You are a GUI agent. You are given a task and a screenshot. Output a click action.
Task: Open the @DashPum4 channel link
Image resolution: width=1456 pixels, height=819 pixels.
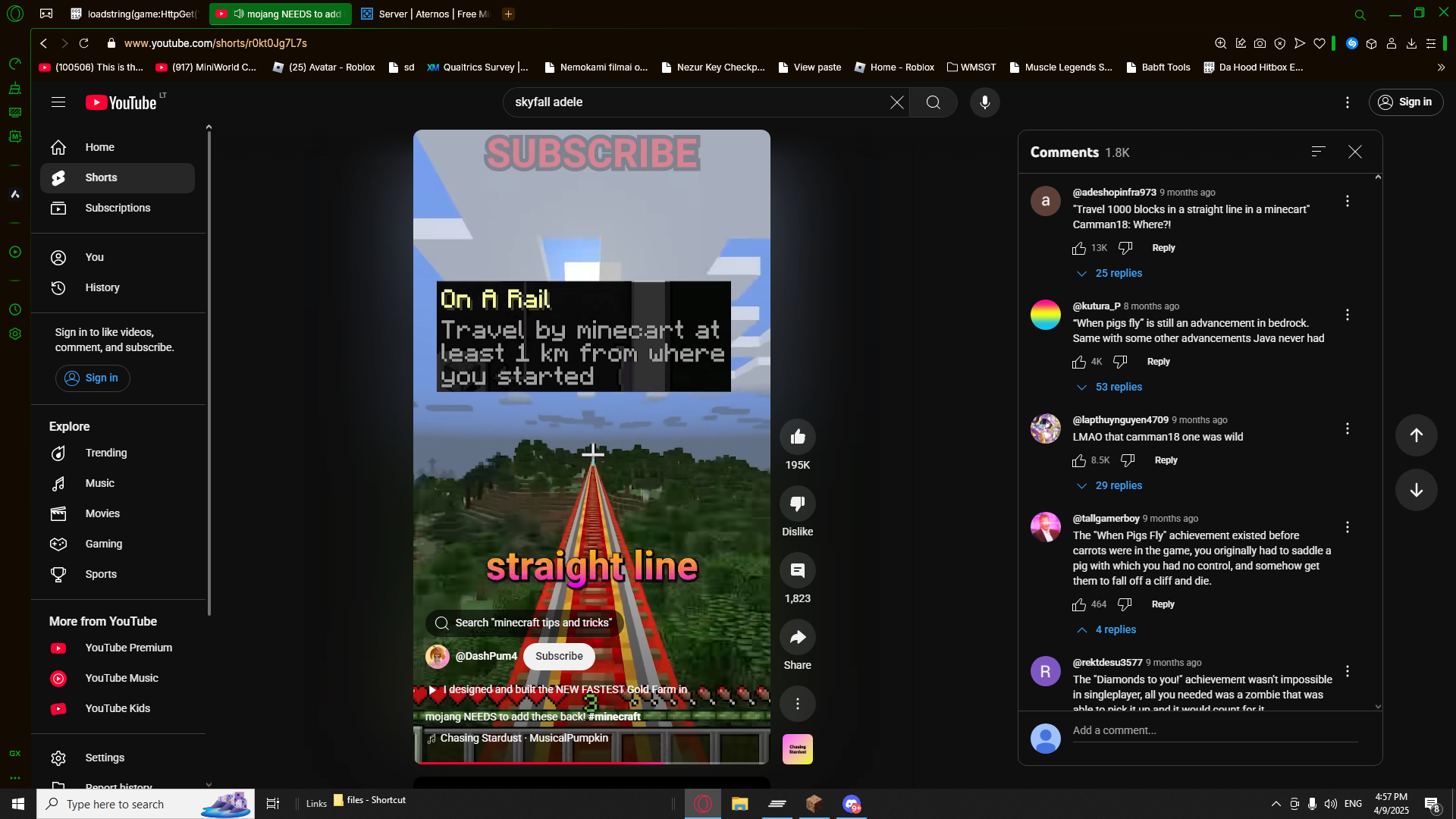pos(486,657)
